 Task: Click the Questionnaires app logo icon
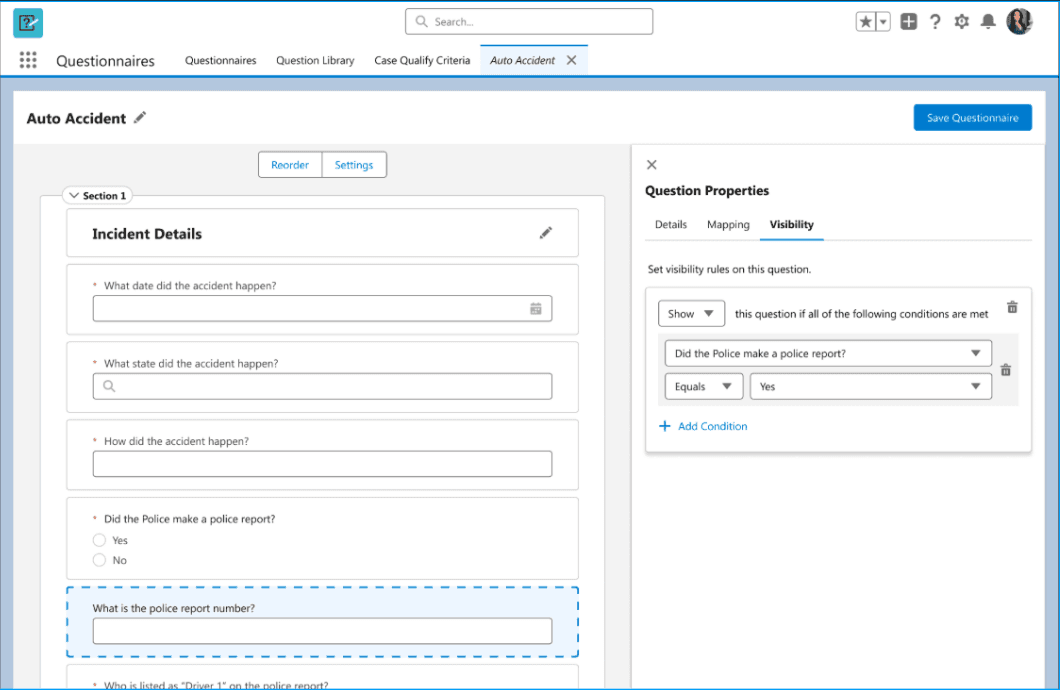28,23
